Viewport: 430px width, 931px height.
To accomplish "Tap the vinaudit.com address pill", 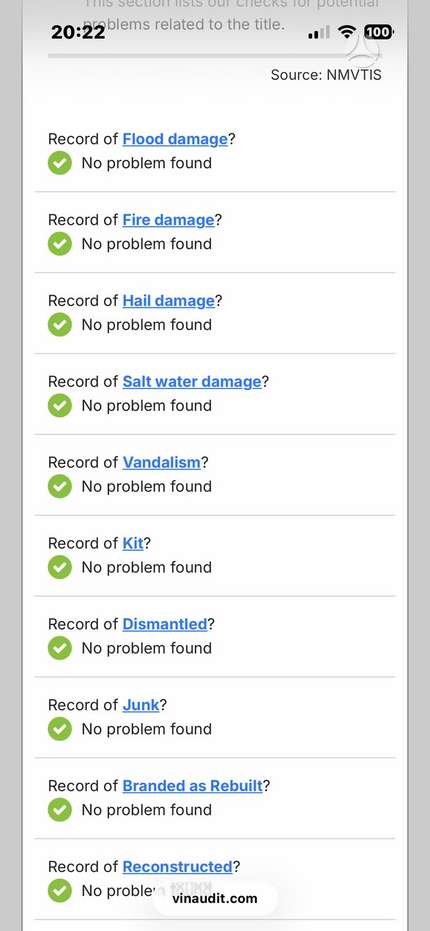I will [x=215, y=898].
